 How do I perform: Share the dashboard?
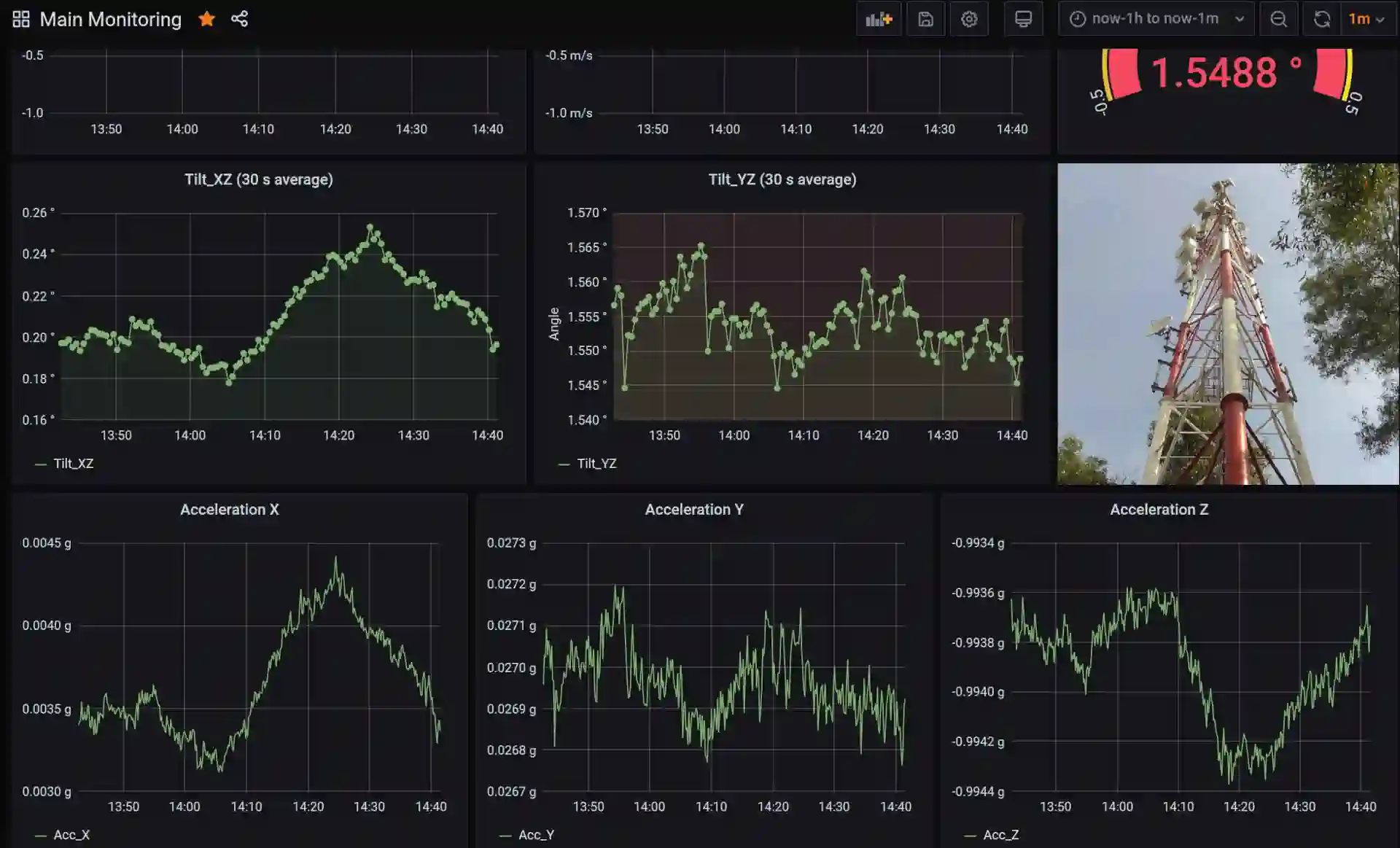coord(239,19)
